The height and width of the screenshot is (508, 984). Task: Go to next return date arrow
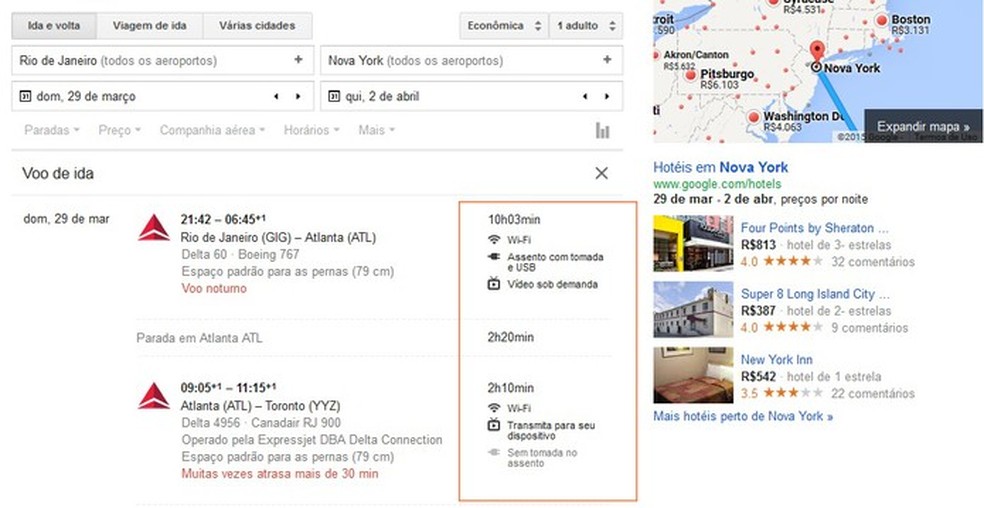tap(607, 97)
